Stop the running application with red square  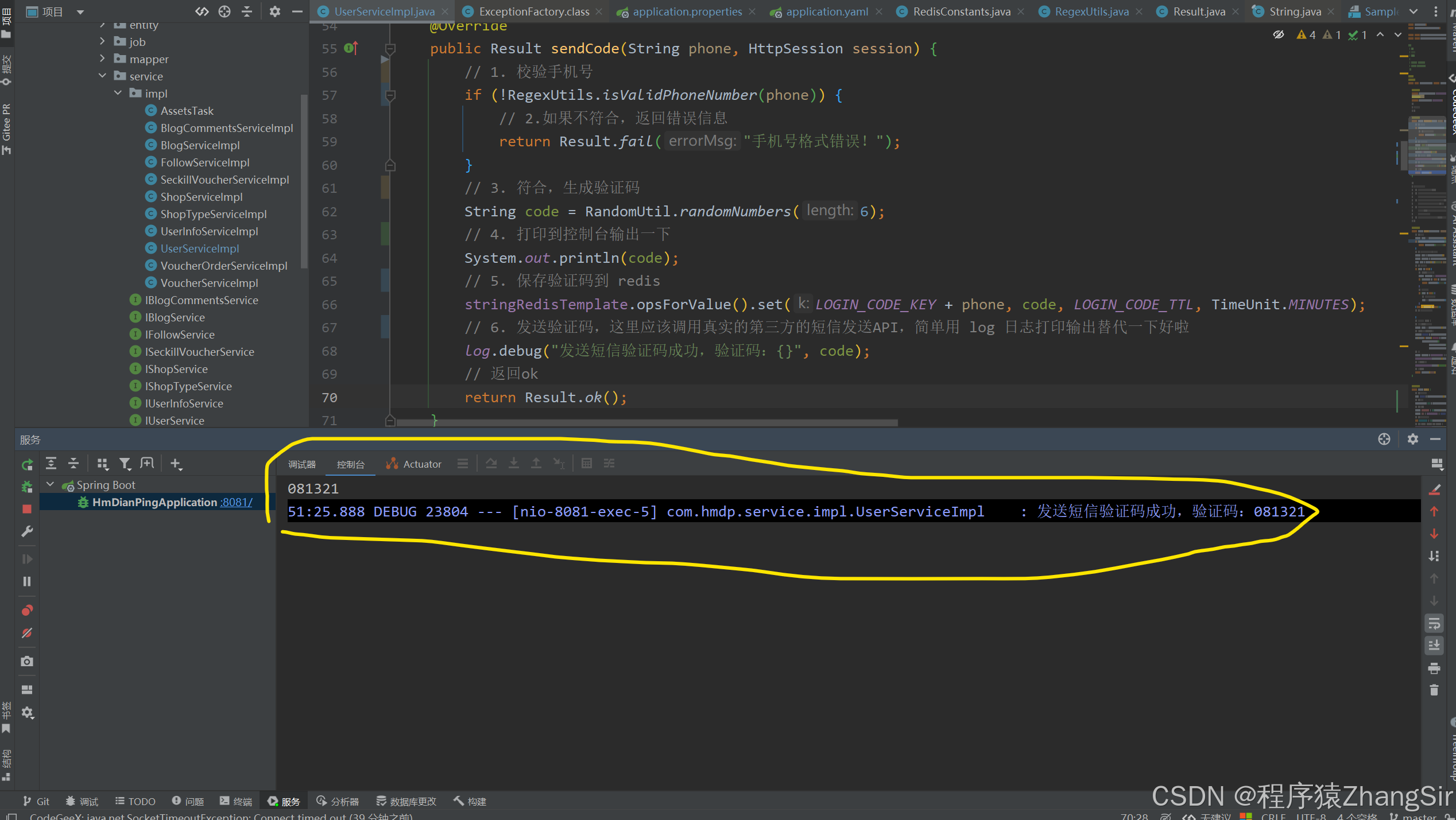pyautogui.click(x=27, y=509)
